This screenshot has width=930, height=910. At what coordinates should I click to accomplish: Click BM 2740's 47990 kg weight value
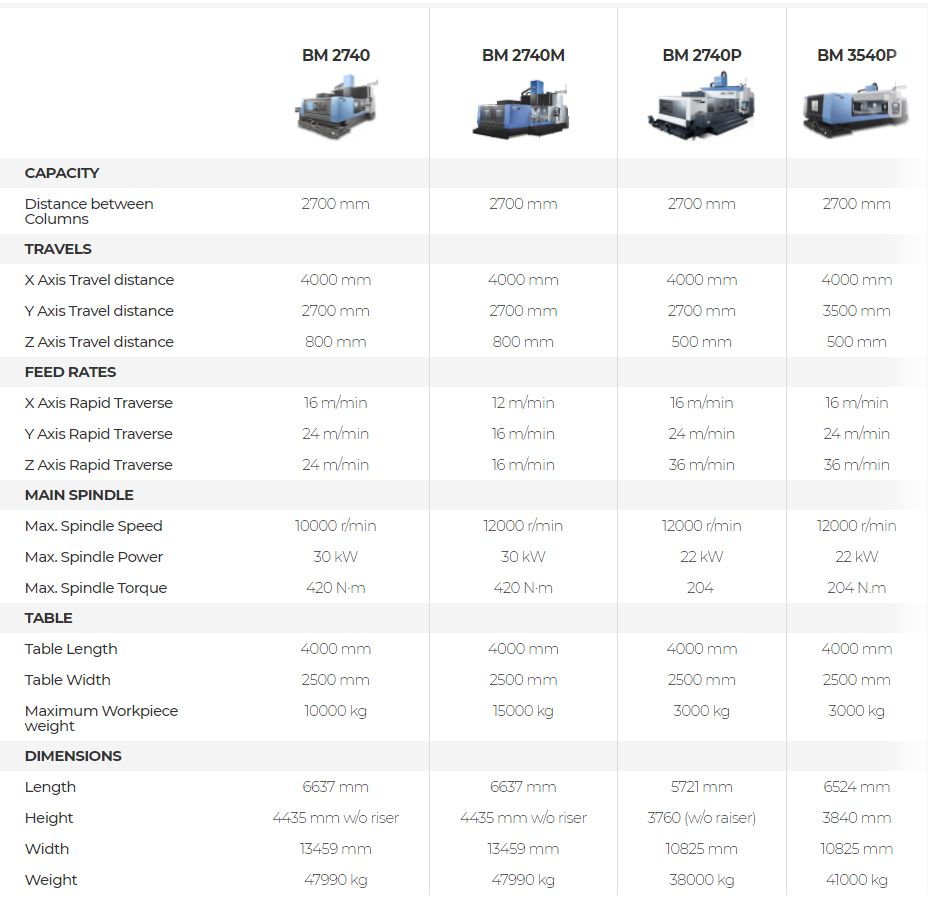[x=336, y=880]
